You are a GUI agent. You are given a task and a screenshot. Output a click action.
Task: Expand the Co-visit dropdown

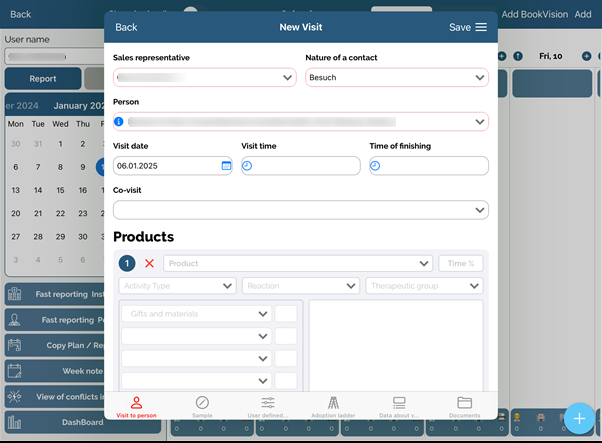(x=480, y=210)
